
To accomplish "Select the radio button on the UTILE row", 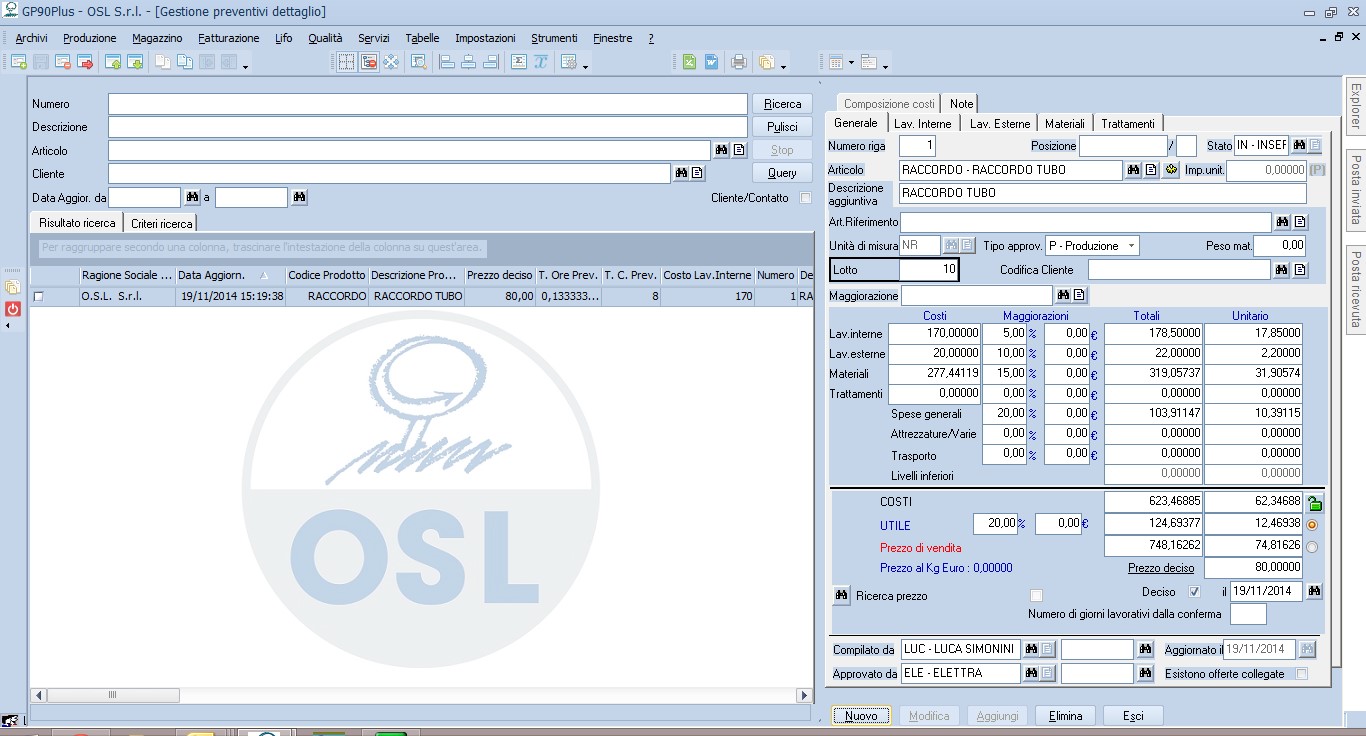I will [x=1312, y=525].
